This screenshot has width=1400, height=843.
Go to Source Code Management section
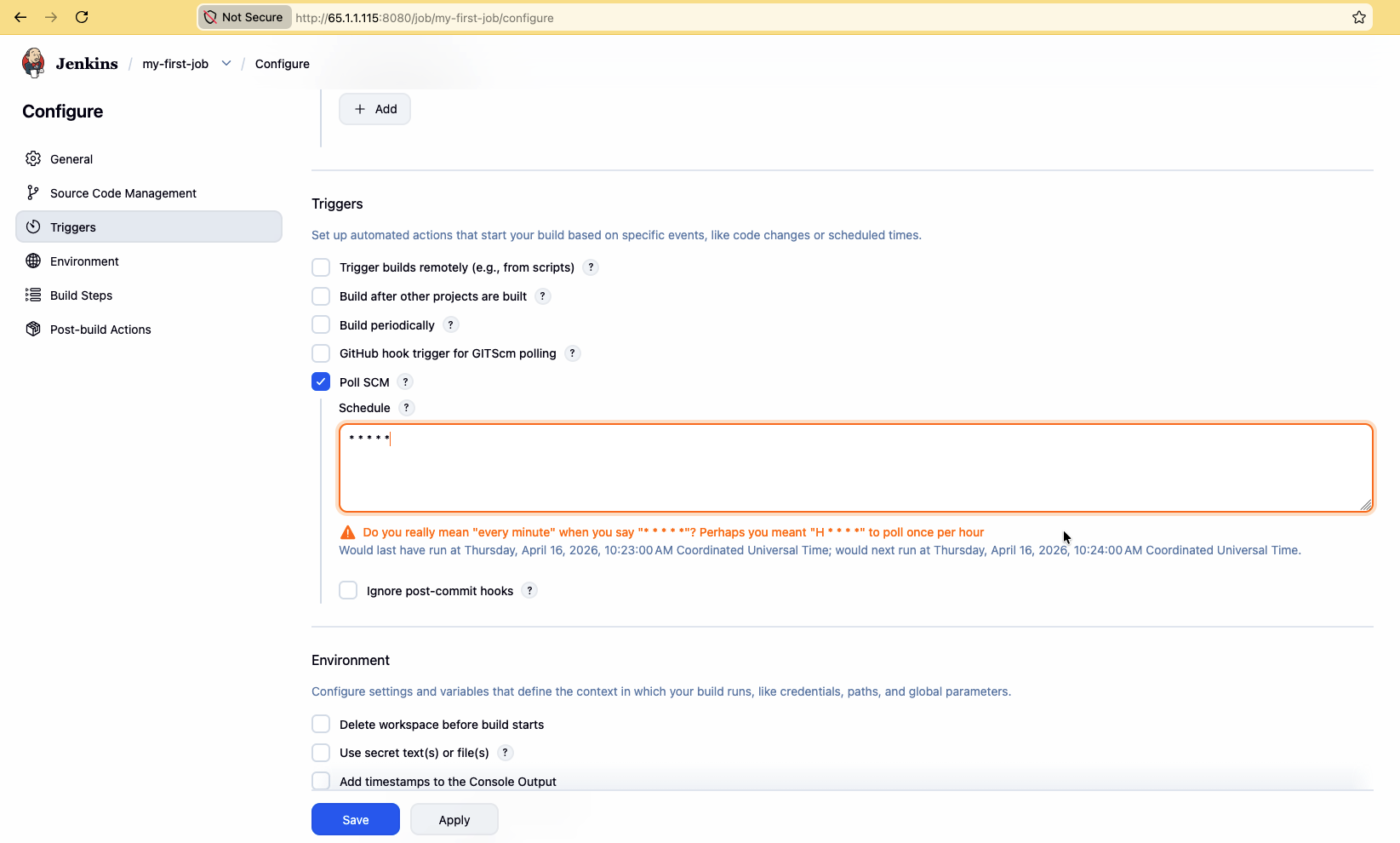point(149,193)
